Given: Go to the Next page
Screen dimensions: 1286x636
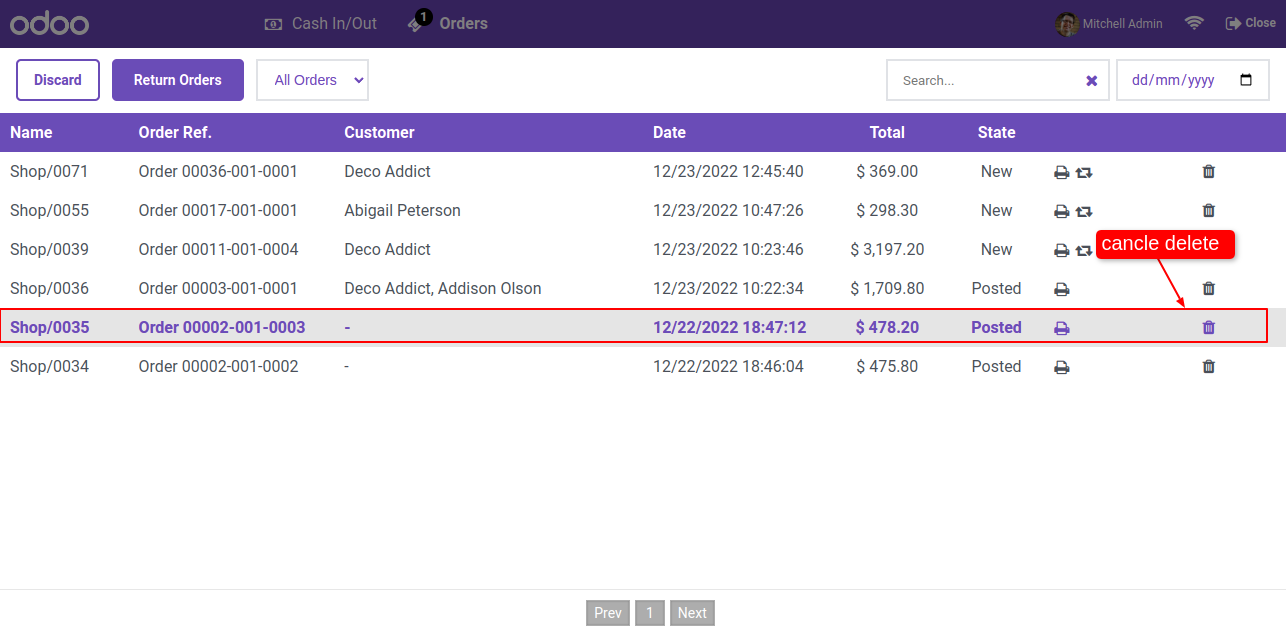Looking at the screenshot, I should (692, 613).
